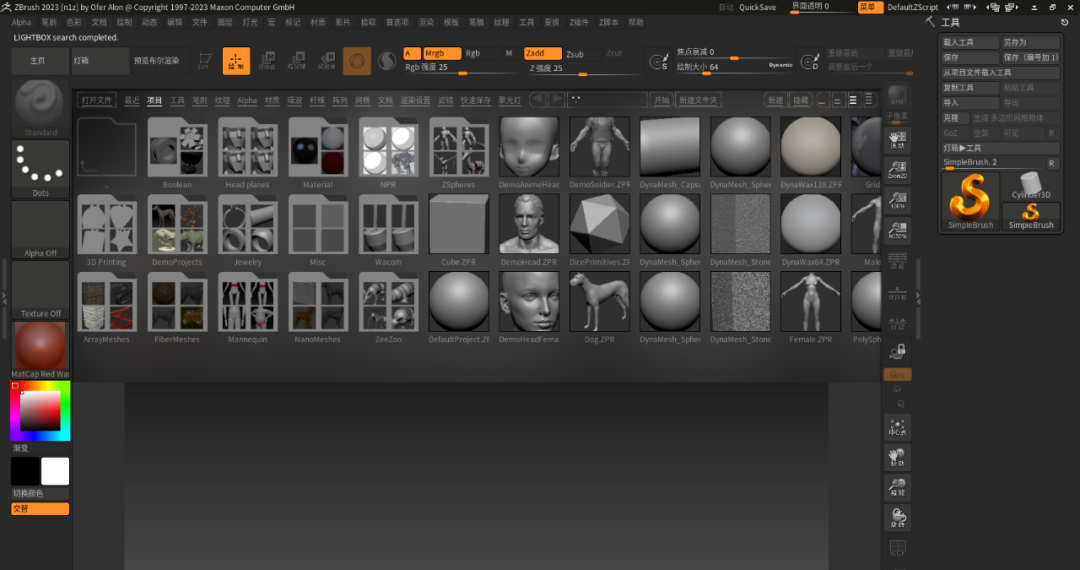Open the ZSpheres folder

(459, 148)
